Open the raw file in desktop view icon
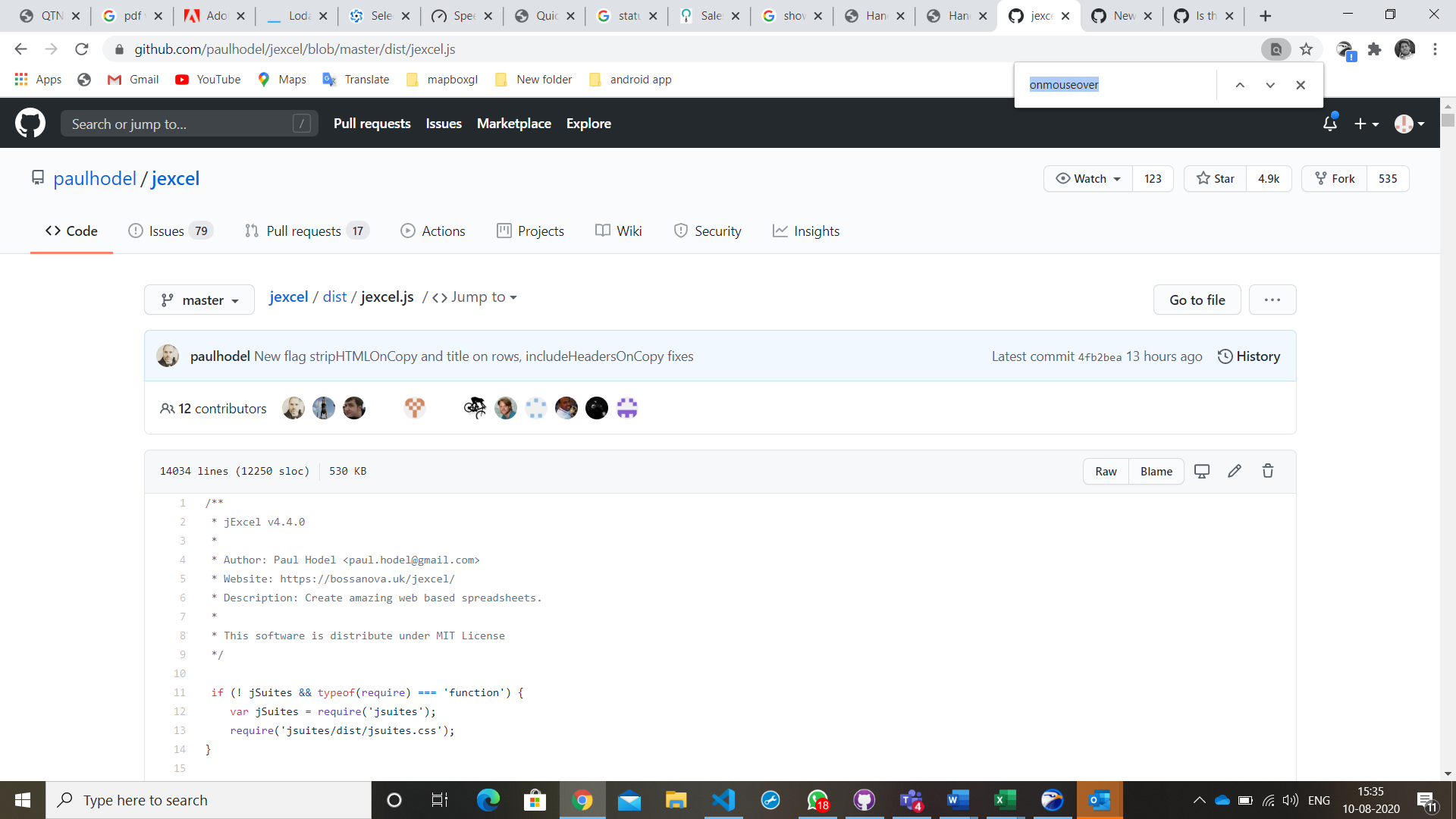This screenshot has width=1456, height=819. 1201,471
